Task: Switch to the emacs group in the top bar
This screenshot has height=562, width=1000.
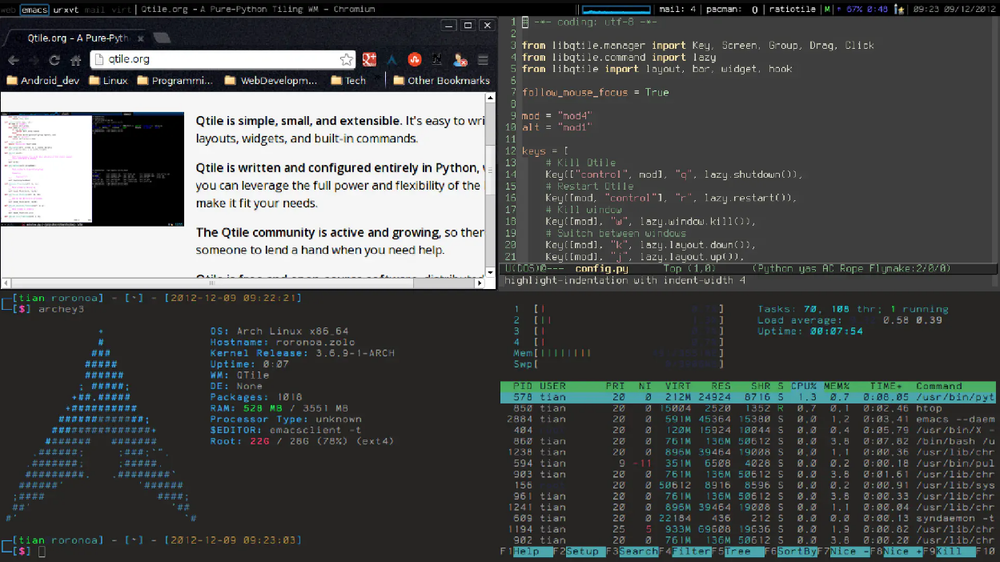Action: coord(34,10)
